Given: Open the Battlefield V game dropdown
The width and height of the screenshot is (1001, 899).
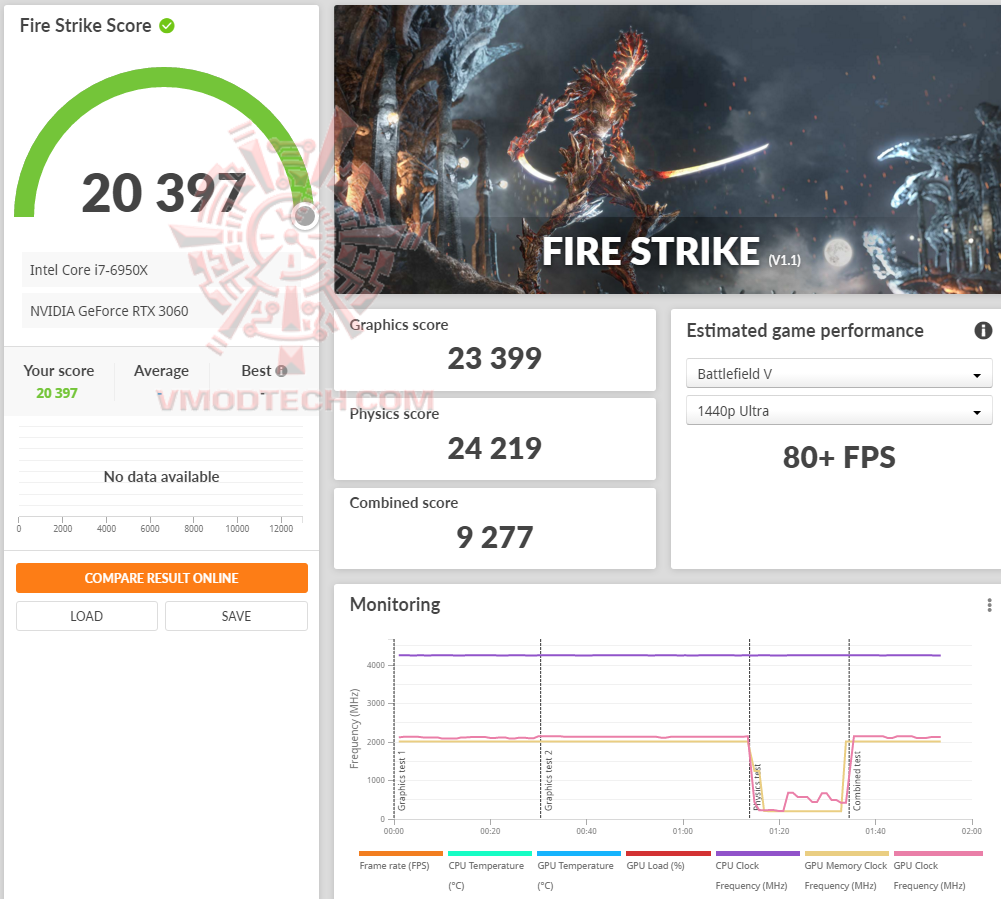Looking at the screenshot, I should (x=838, y=373).
